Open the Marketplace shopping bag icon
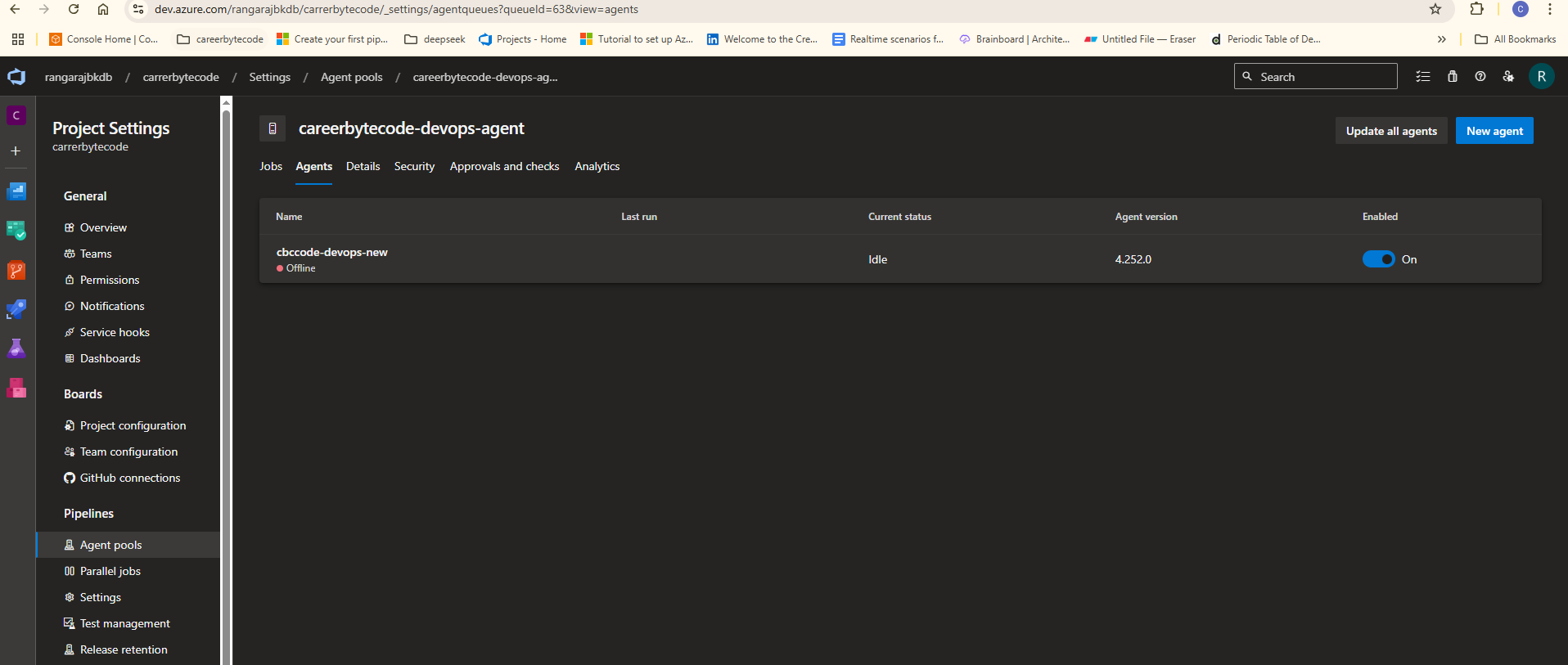 (x=1453, y=77)
